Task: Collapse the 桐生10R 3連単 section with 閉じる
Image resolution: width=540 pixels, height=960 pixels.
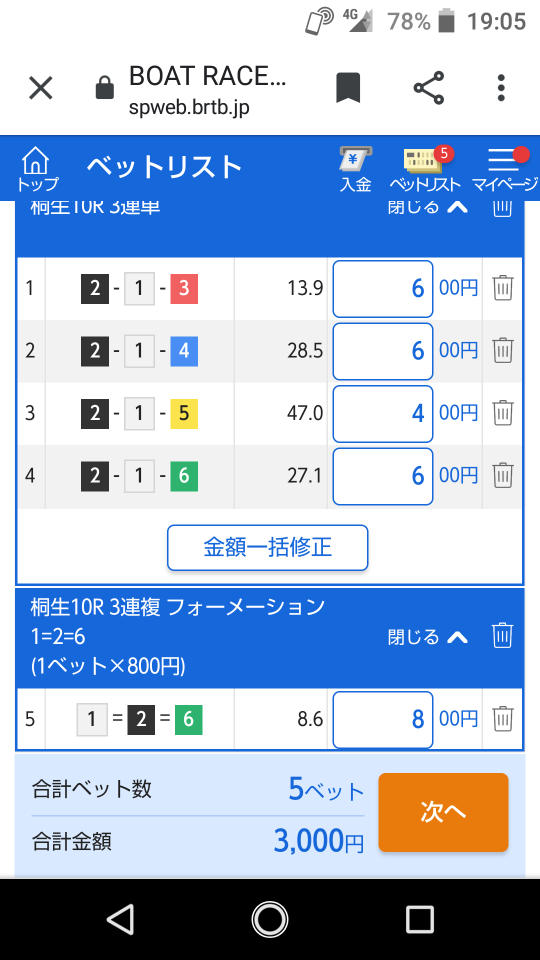Action: pyautogui.click(x=428, y=208)
